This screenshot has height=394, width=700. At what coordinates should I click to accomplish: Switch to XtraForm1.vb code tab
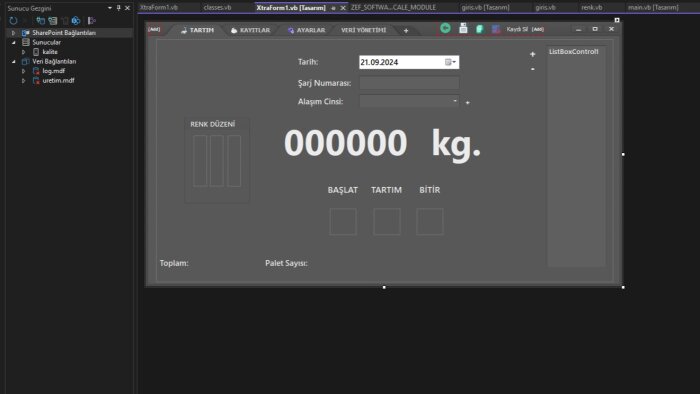pyautogui.click(x=159, y=8)
